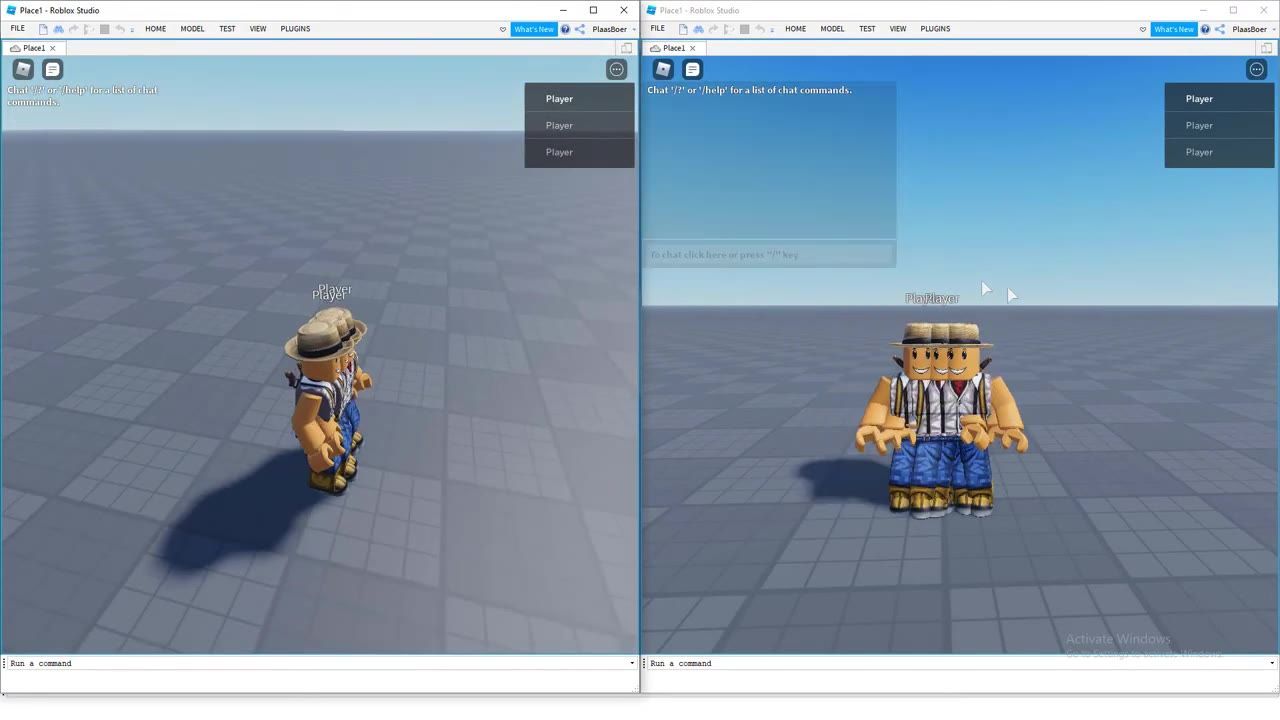The height and width of the screenshot is (720, 1280).
Task: Toggle chat icon in right window
Action: [x=693, y=69]
